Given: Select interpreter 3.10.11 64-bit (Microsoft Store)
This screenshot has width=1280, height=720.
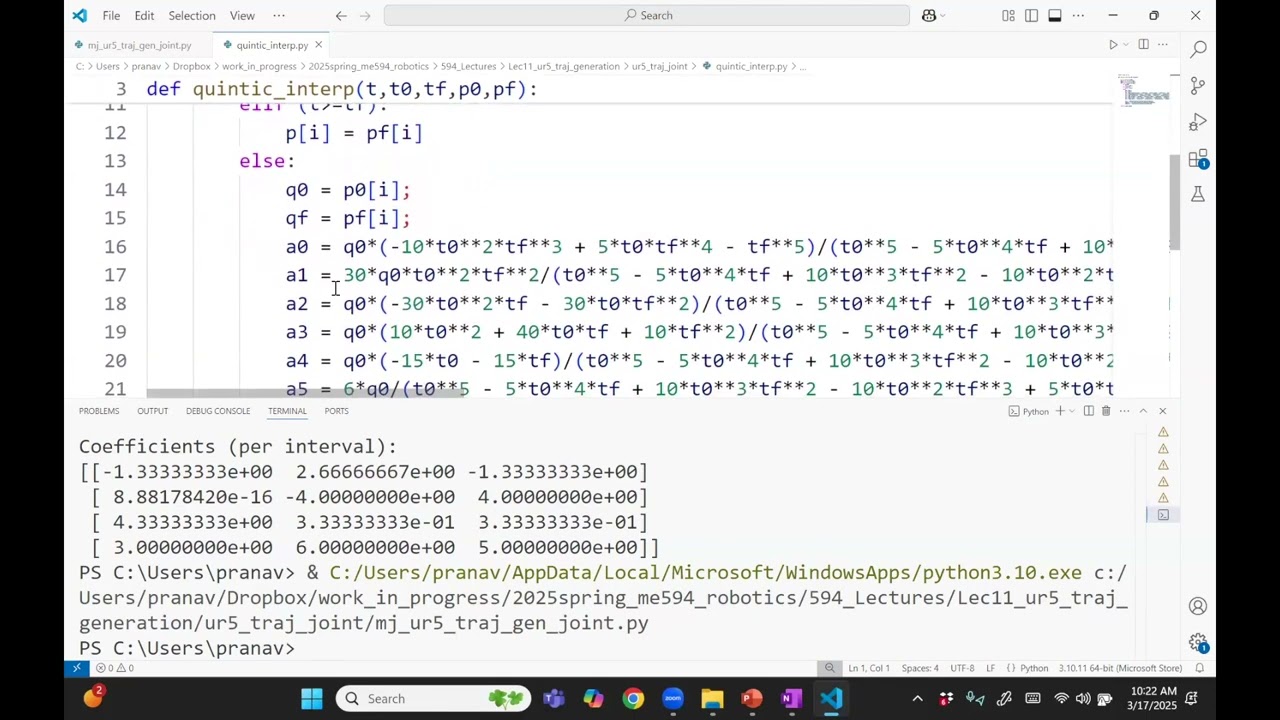Looking at the screenshot, I should click(1120, 668).
